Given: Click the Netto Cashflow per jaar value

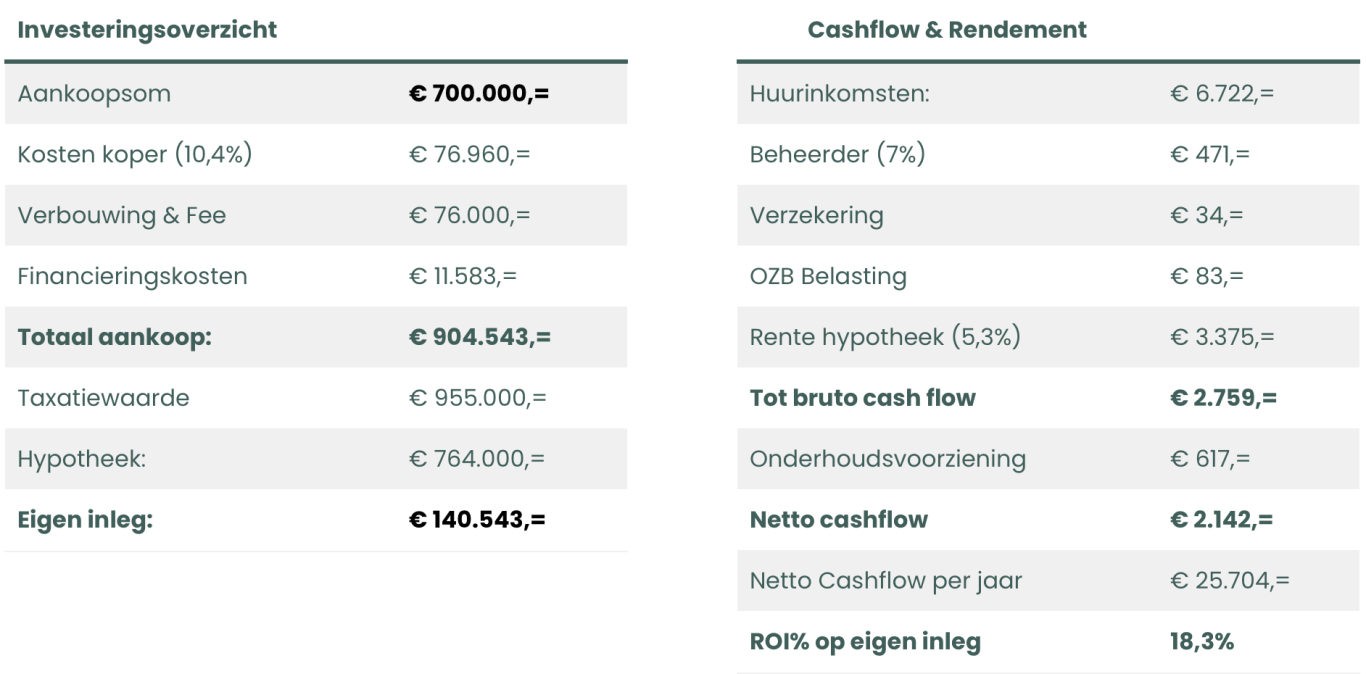Looking at the screenshot, I should coord(1229,581).
